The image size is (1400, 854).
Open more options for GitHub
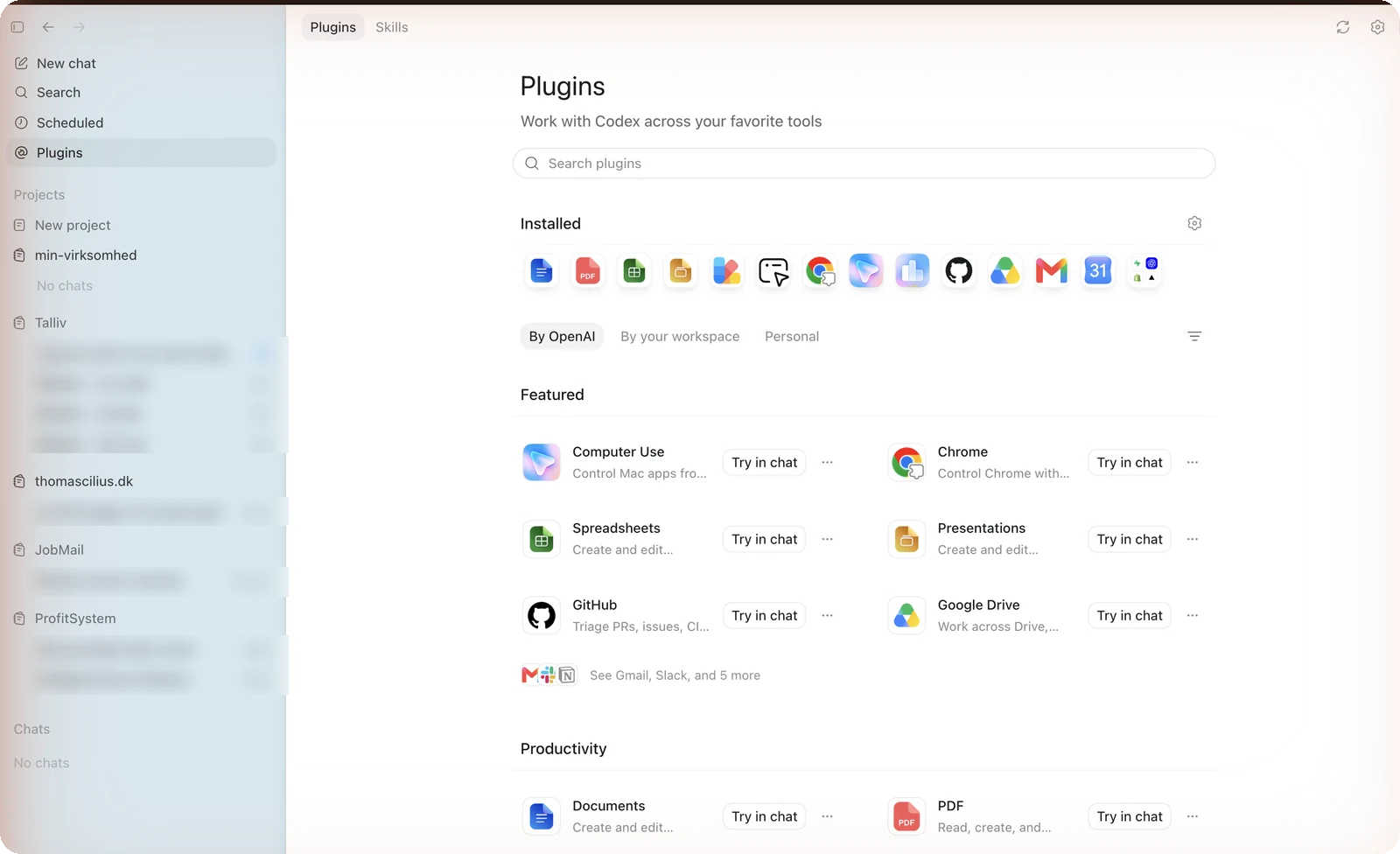pyautogui.click(x=827, y=615)
